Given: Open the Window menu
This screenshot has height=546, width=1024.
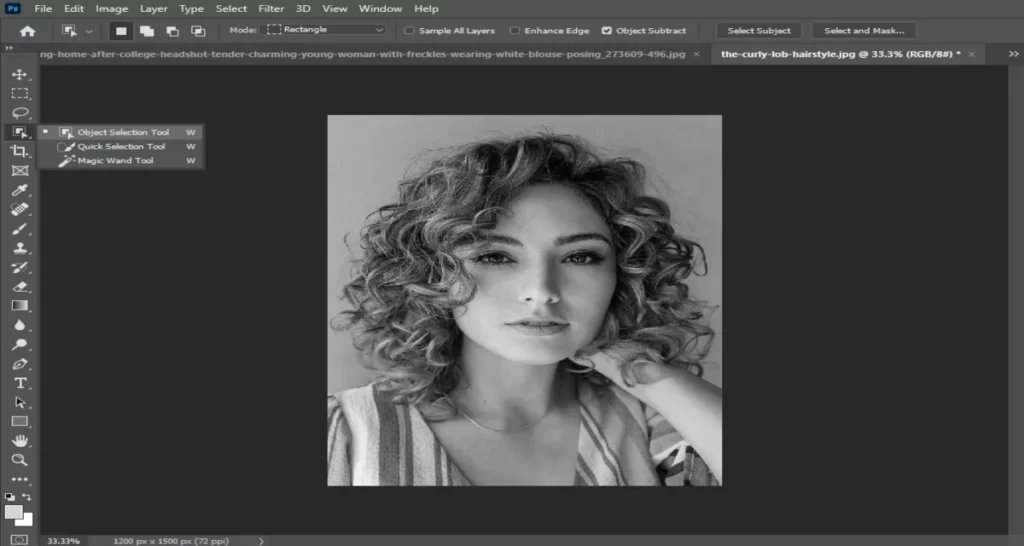Looking at the screenshot, I should pos(380,8).
